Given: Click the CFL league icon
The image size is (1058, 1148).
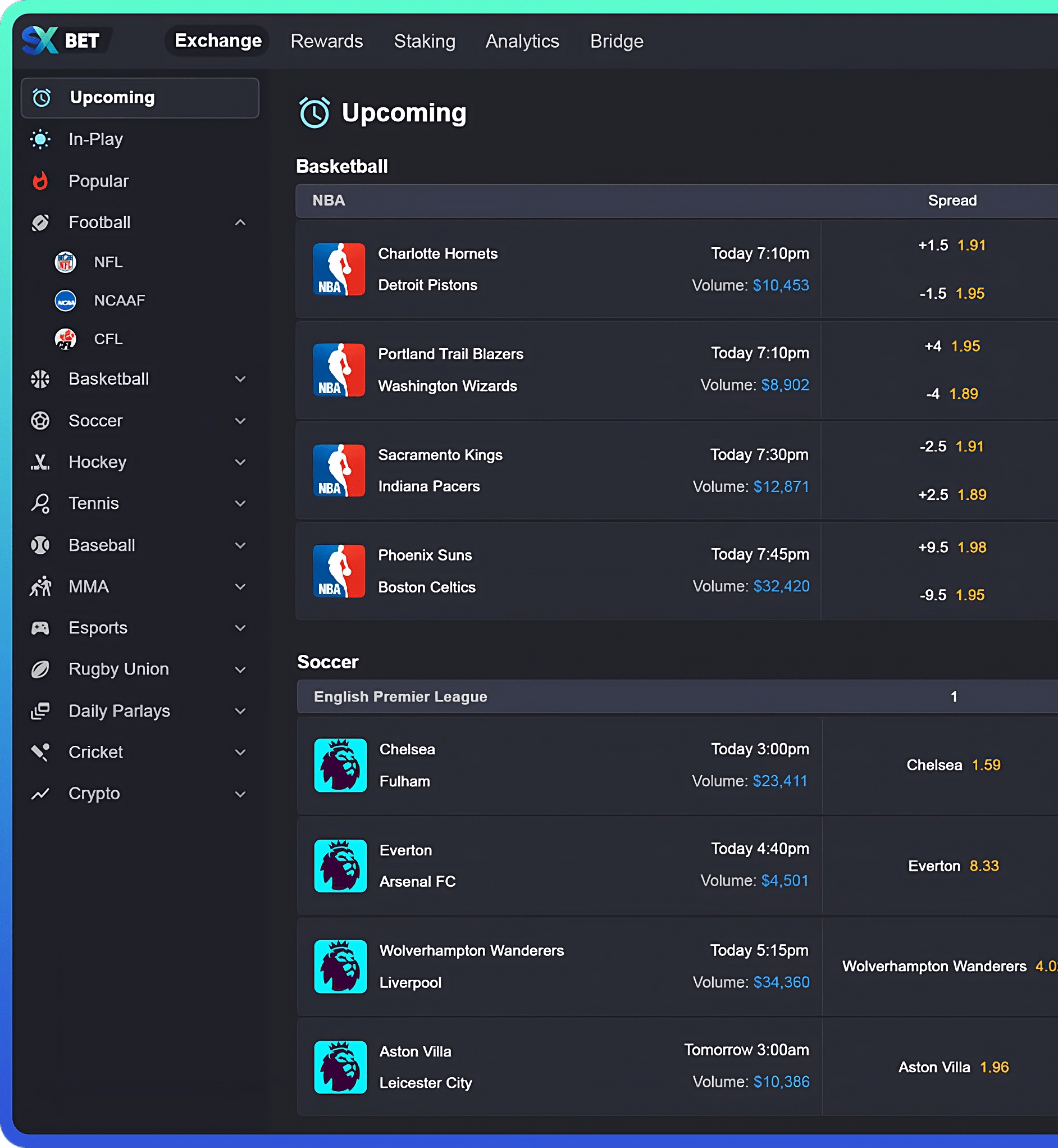Looking at the screenshot, I should 65,339.
